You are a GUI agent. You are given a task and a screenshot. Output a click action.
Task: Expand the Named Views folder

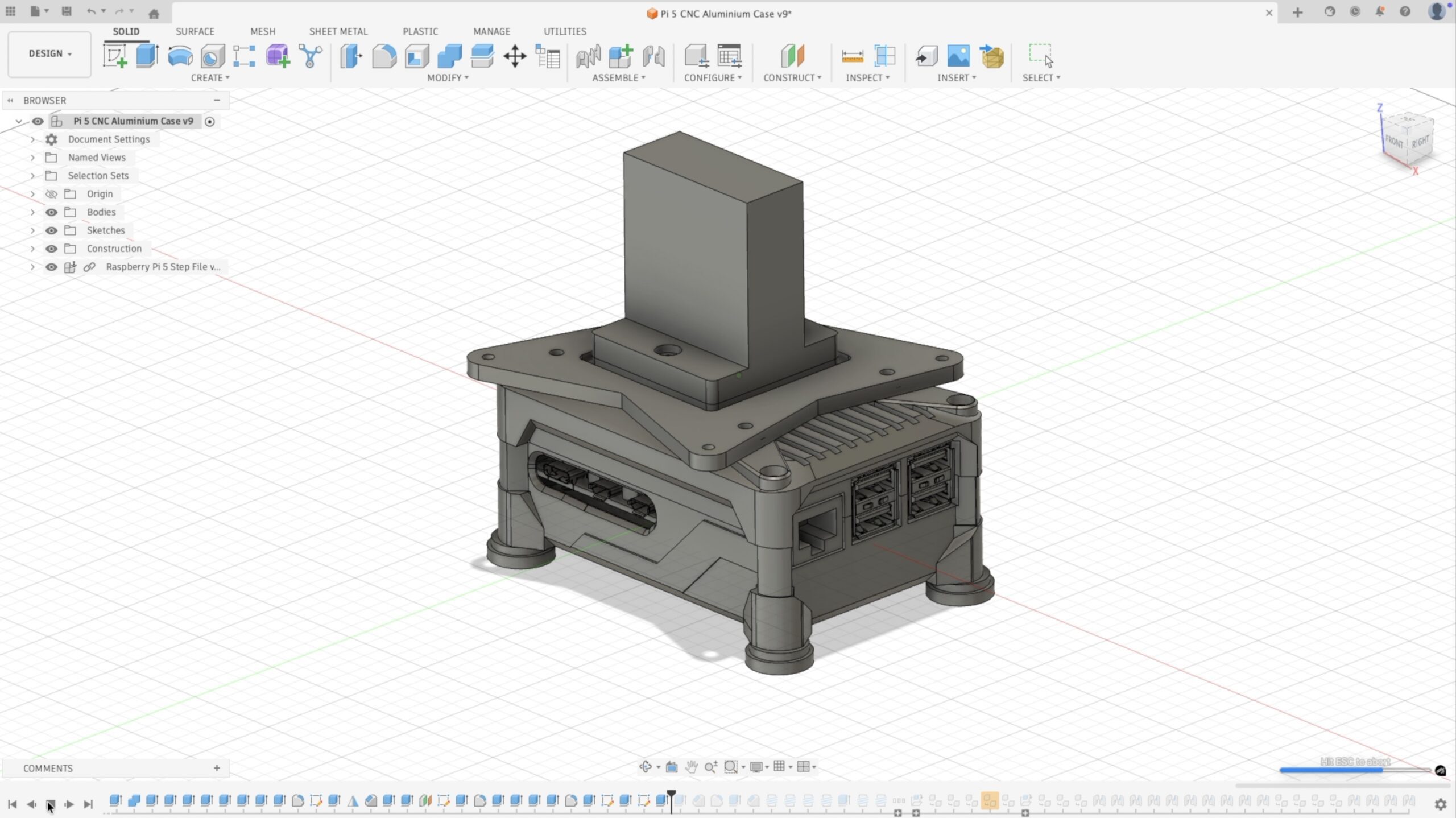[32, 158]
